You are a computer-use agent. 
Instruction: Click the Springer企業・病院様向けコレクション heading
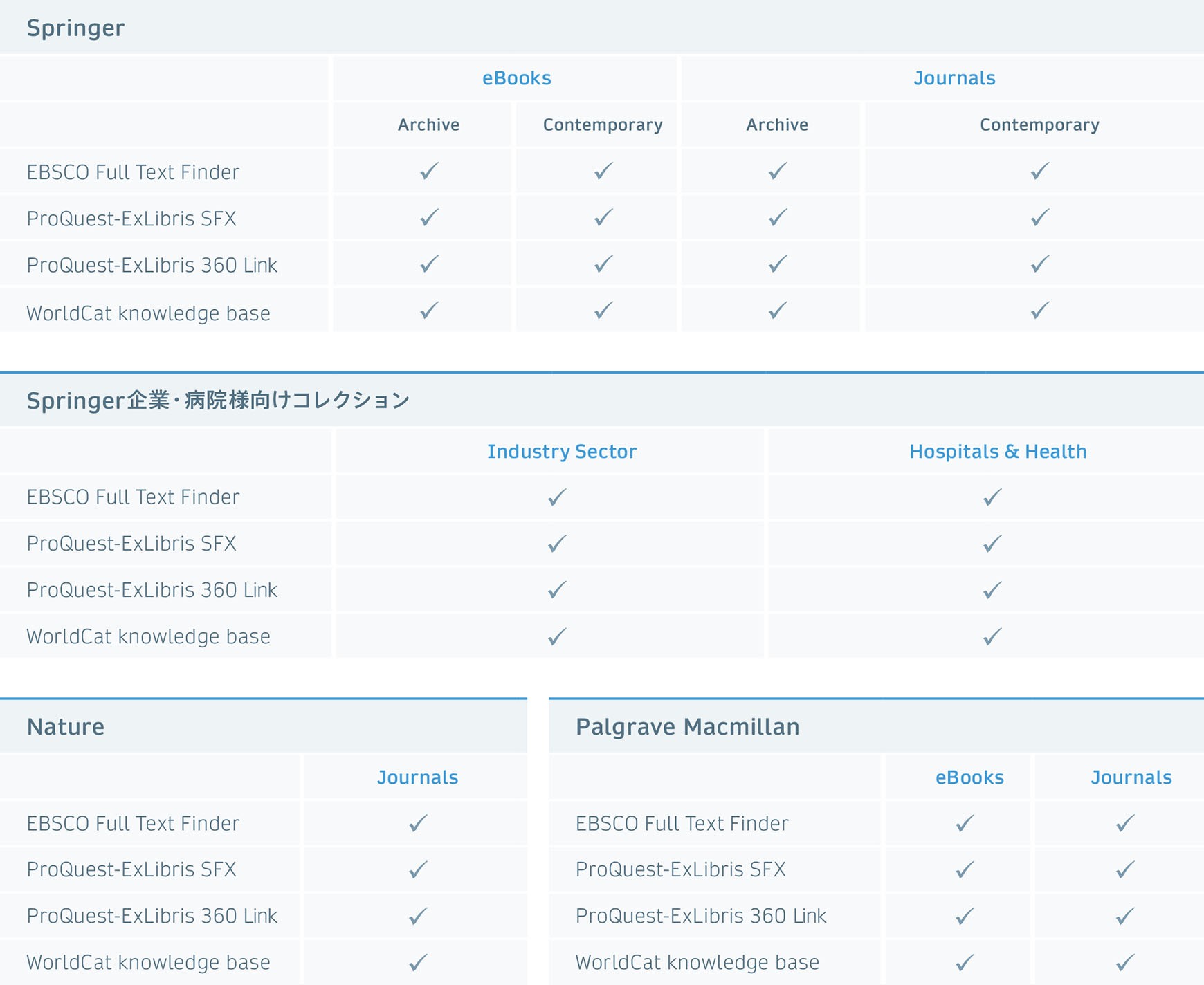tap(218, 401)
